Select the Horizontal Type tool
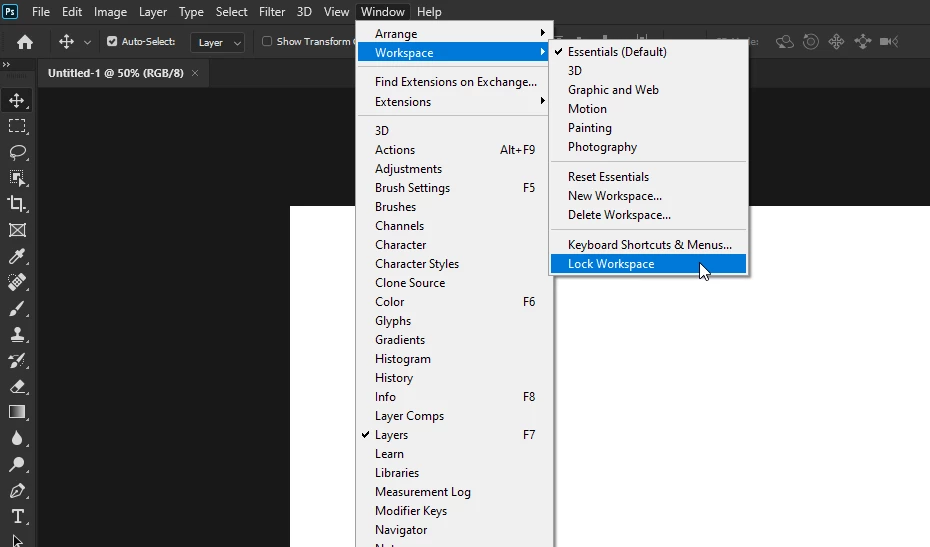The height and width of the screenshot is (547, 930). coord(17,517)
